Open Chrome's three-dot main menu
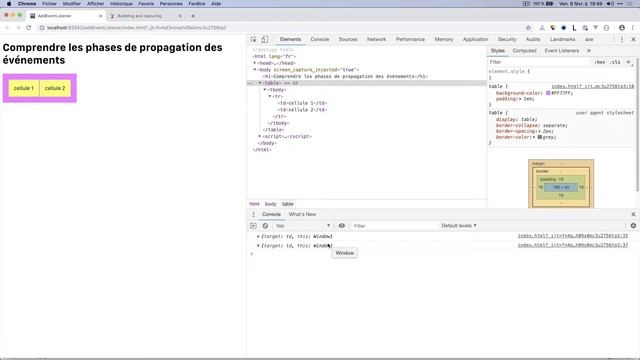Viewport: 640px width, 360px height. tap(633, 28)
